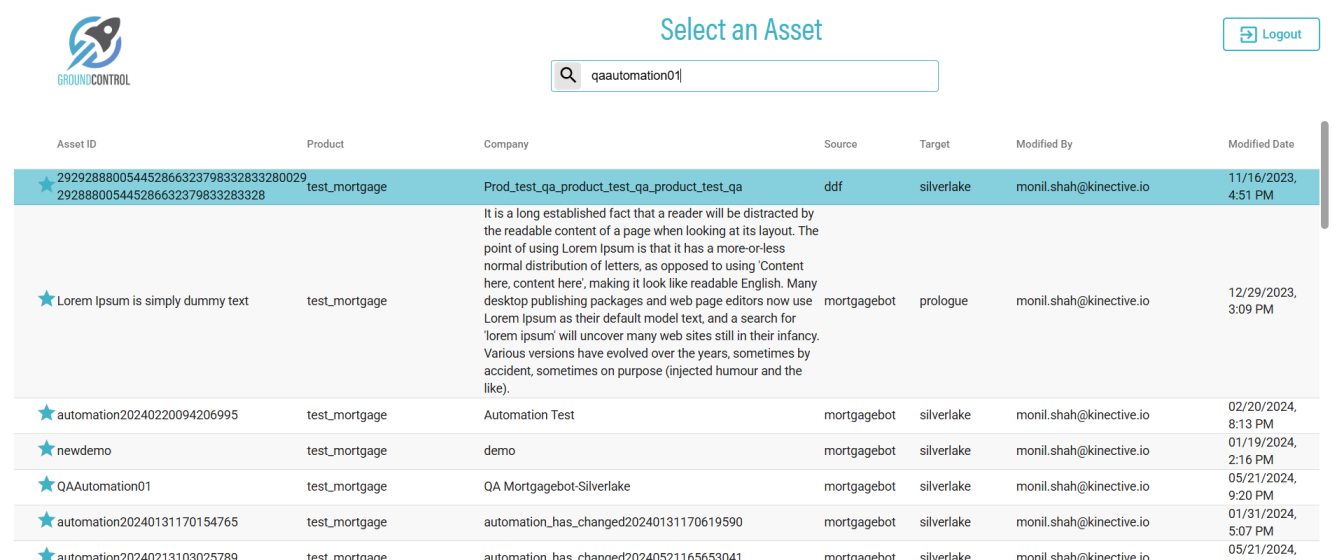Click the magnifying glass search icon
This screenshot has width=1344, height=560.
click(568, 75)
